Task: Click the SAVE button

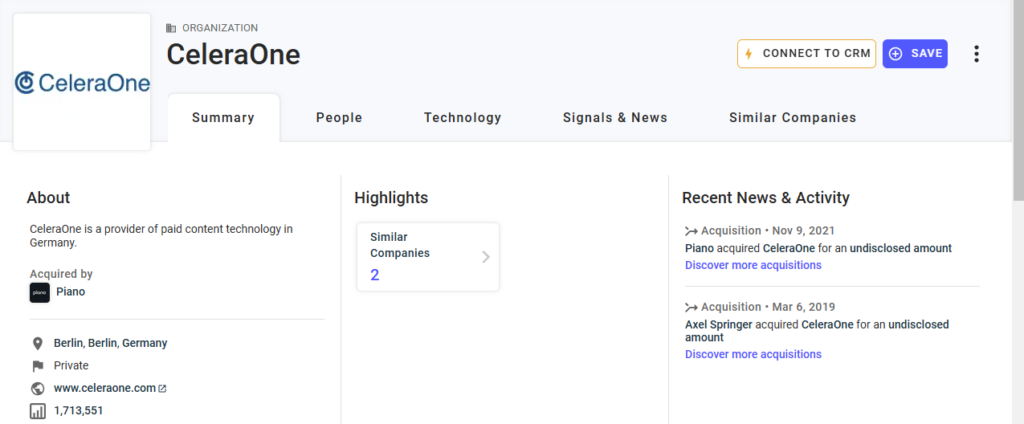Action: click(x=915, y=54)
